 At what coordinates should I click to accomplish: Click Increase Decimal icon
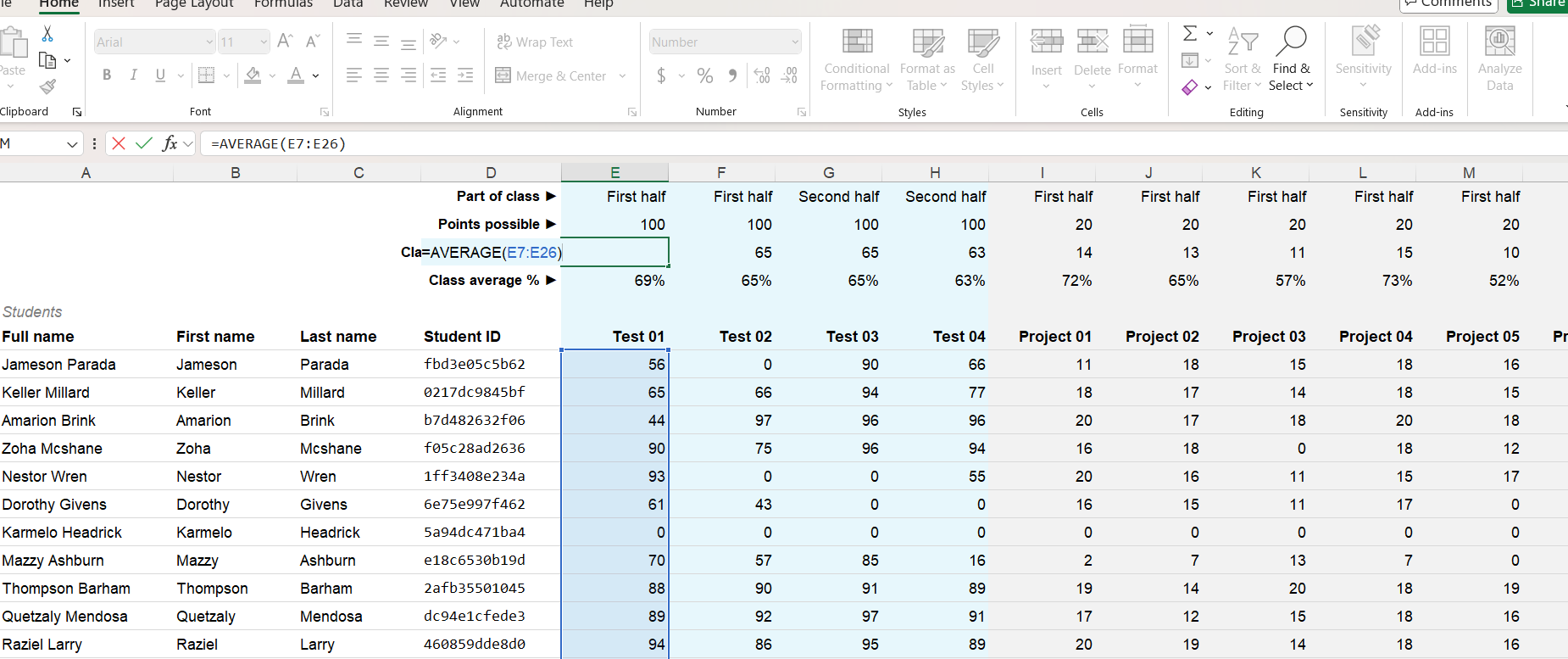coord(762,75)
